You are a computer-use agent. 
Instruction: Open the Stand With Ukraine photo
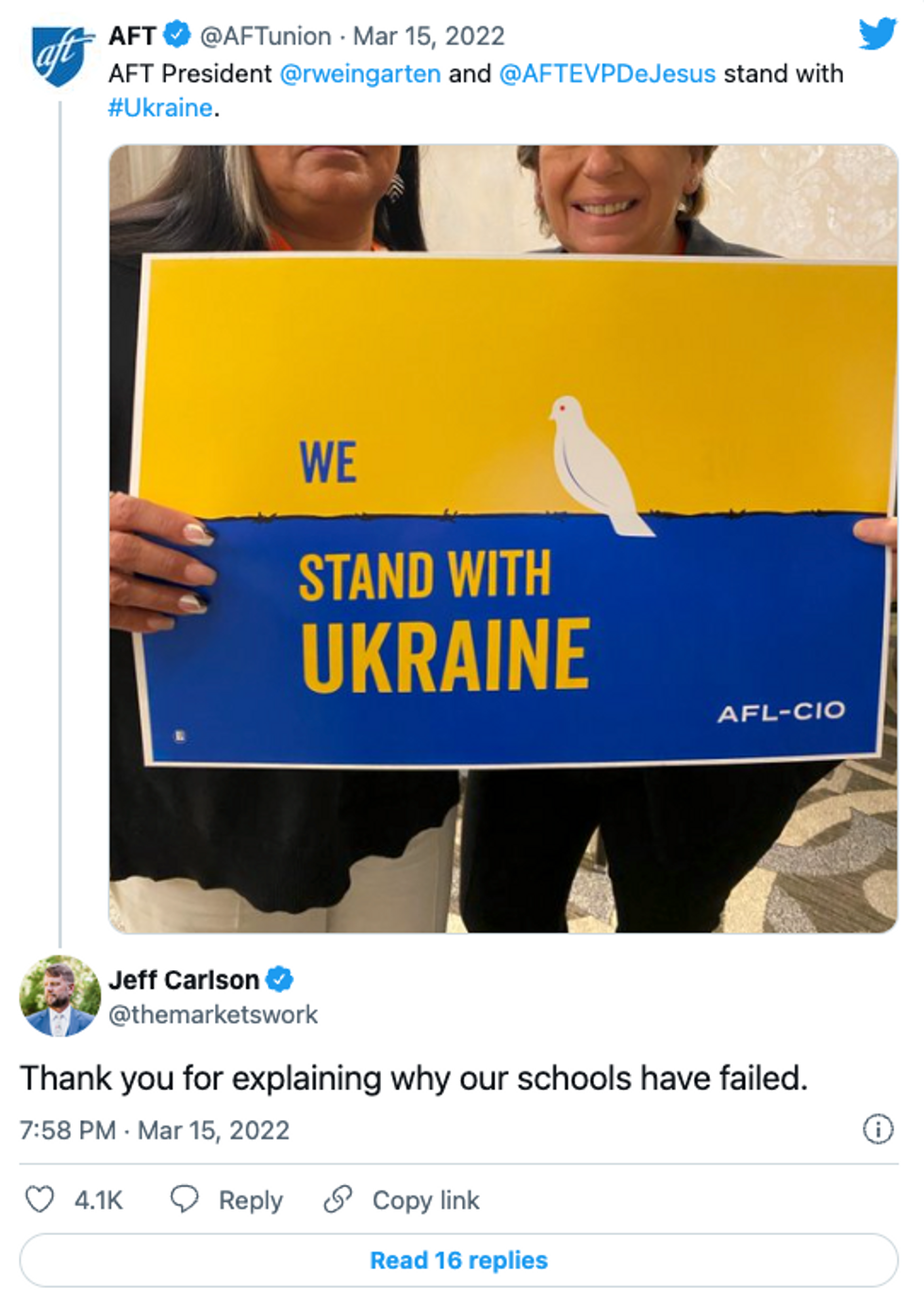click(503, 538)
